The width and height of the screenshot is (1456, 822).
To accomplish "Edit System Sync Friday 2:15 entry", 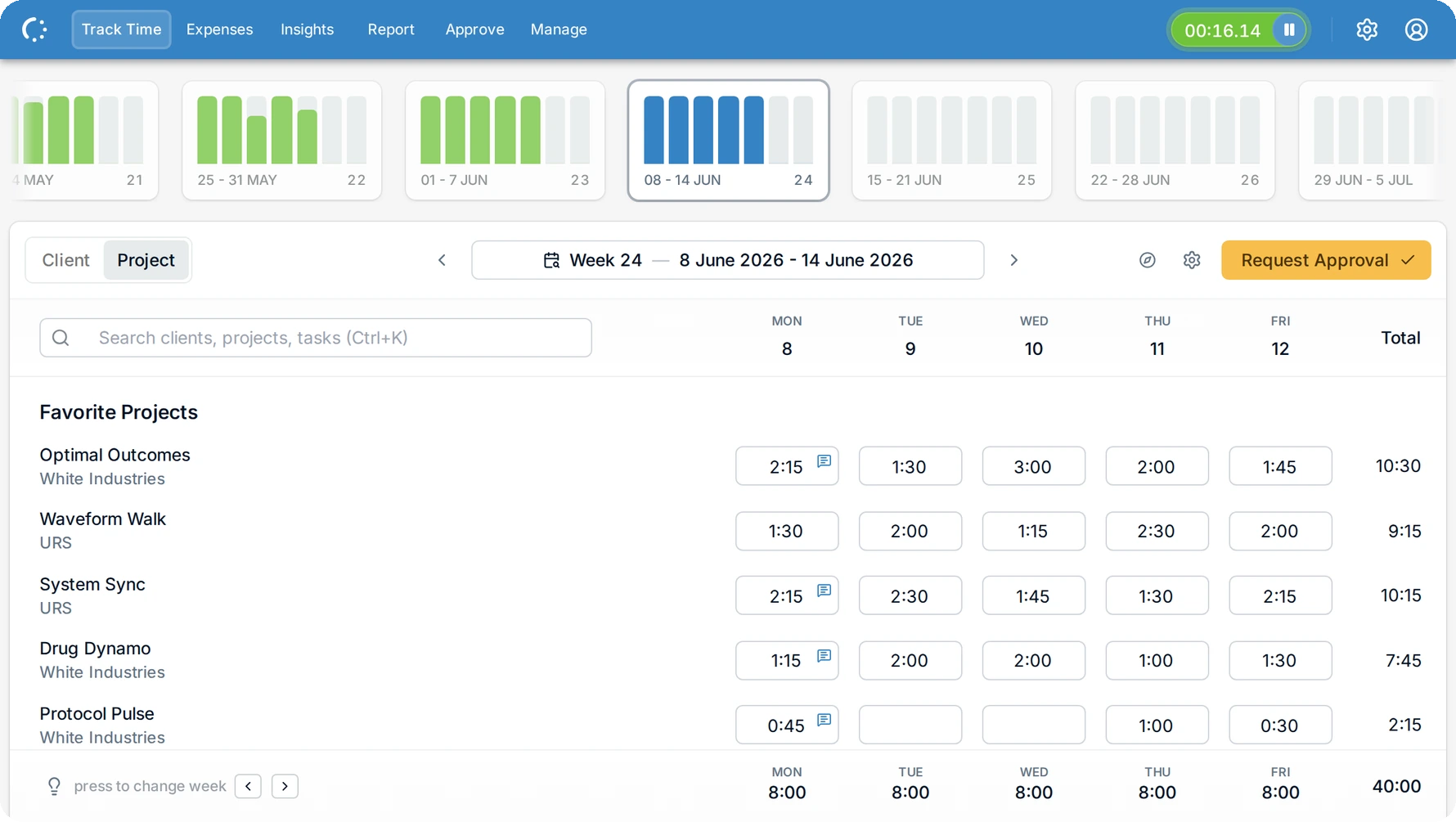I will pos(1280,595).
